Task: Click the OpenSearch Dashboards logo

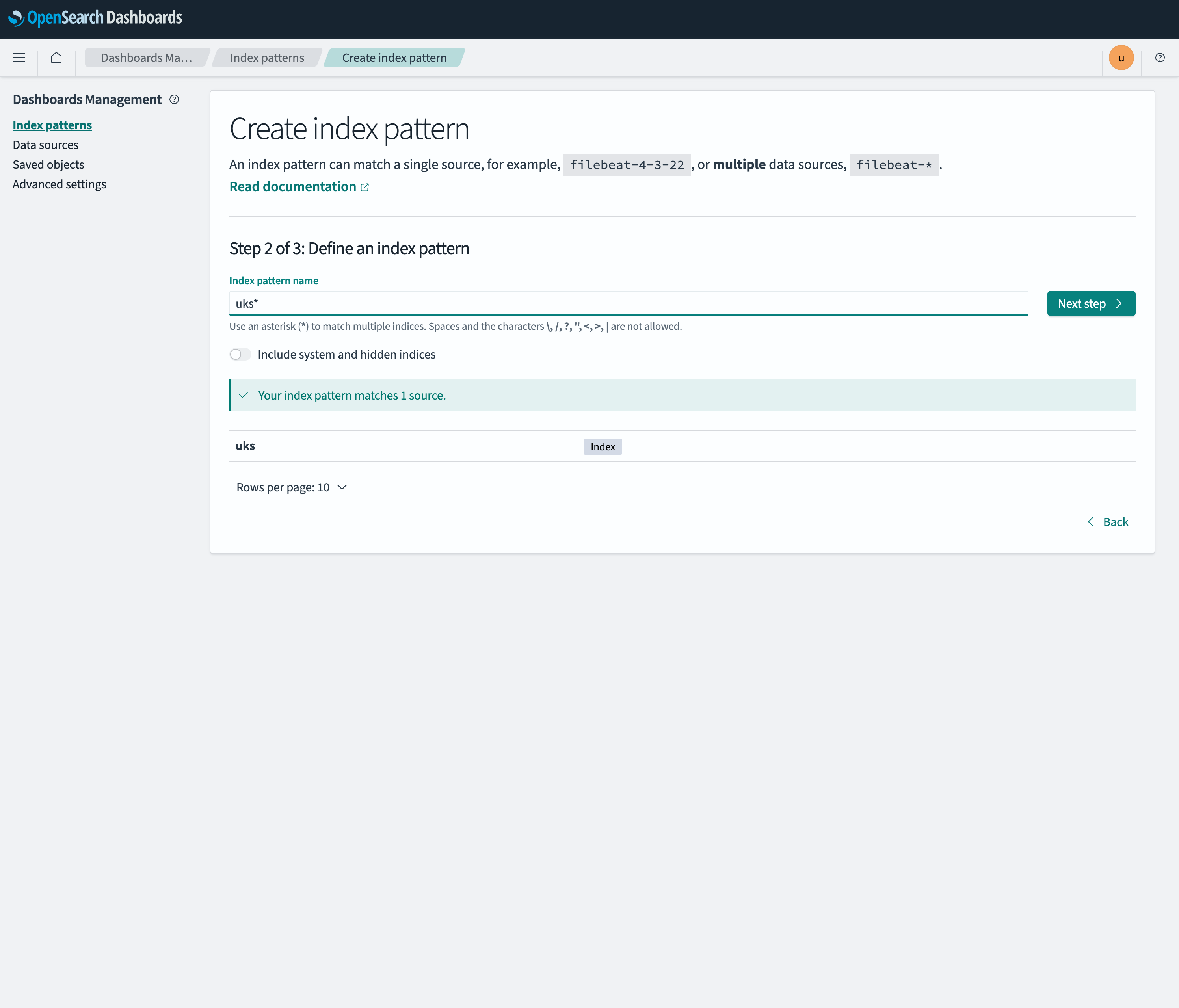Action: point(95,18)
